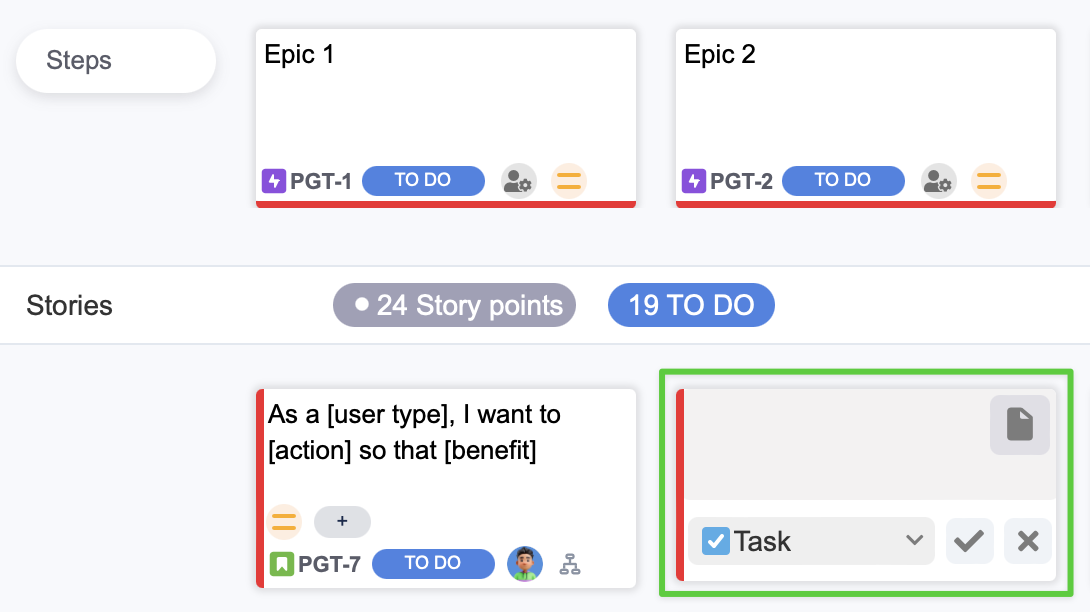Click medium priority icon on Epic 1

pyautogui.click(x=569, y=181)
